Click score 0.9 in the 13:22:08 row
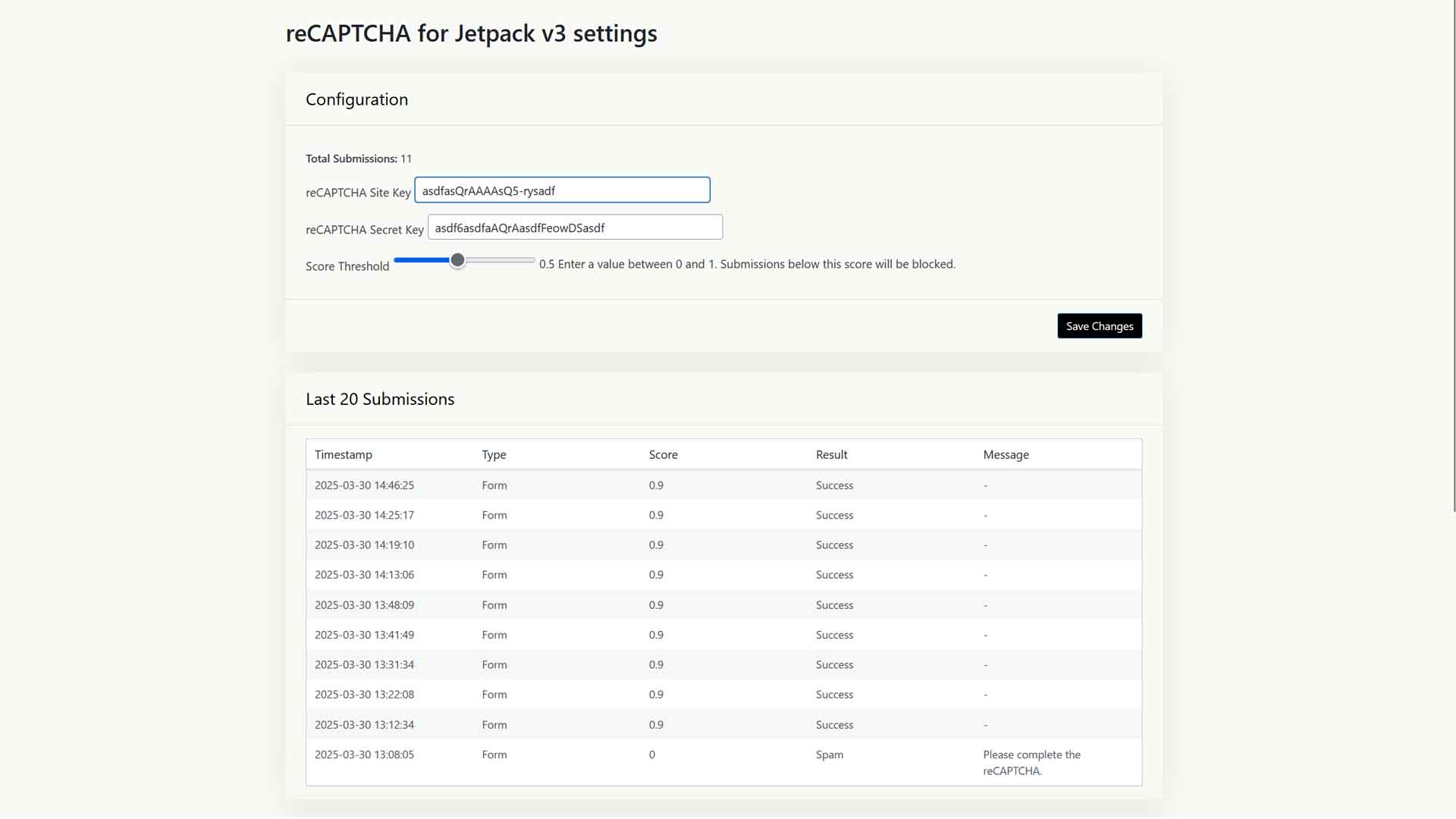1456x819 pixels. pos(656,695)
